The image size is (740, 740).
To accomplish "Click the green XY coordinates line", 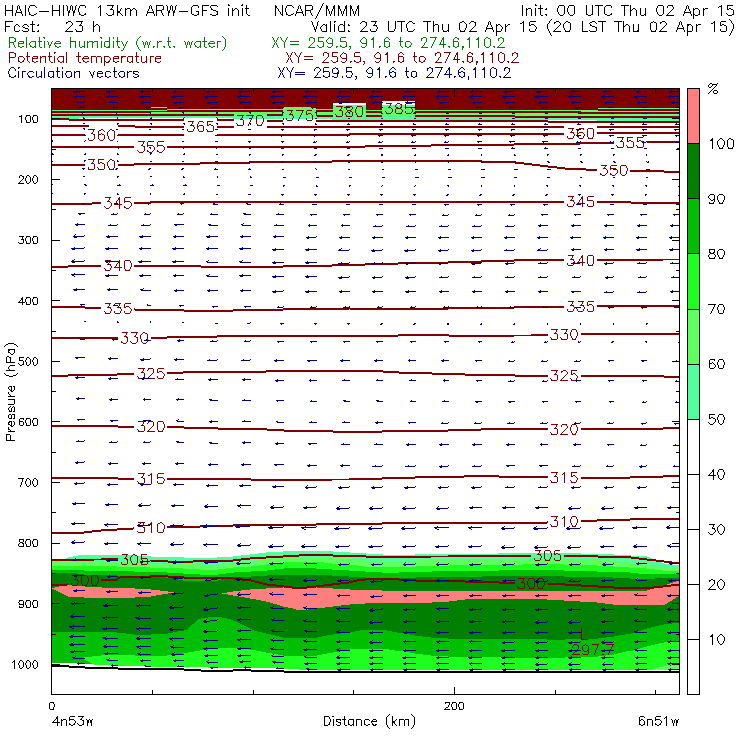I will click(x=388, y=43).
